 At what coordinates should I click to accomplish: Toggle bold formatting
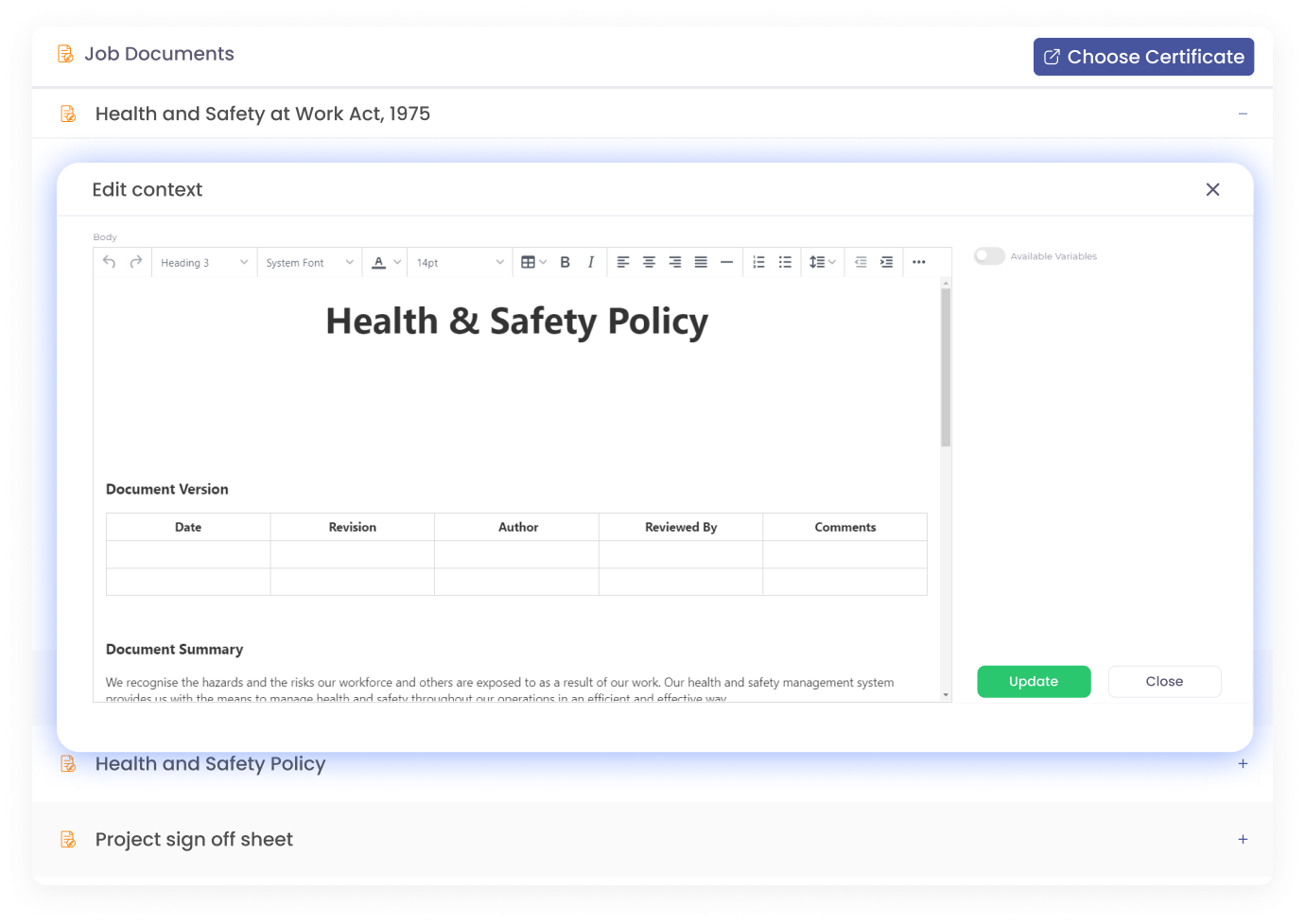tap(565, 262)
